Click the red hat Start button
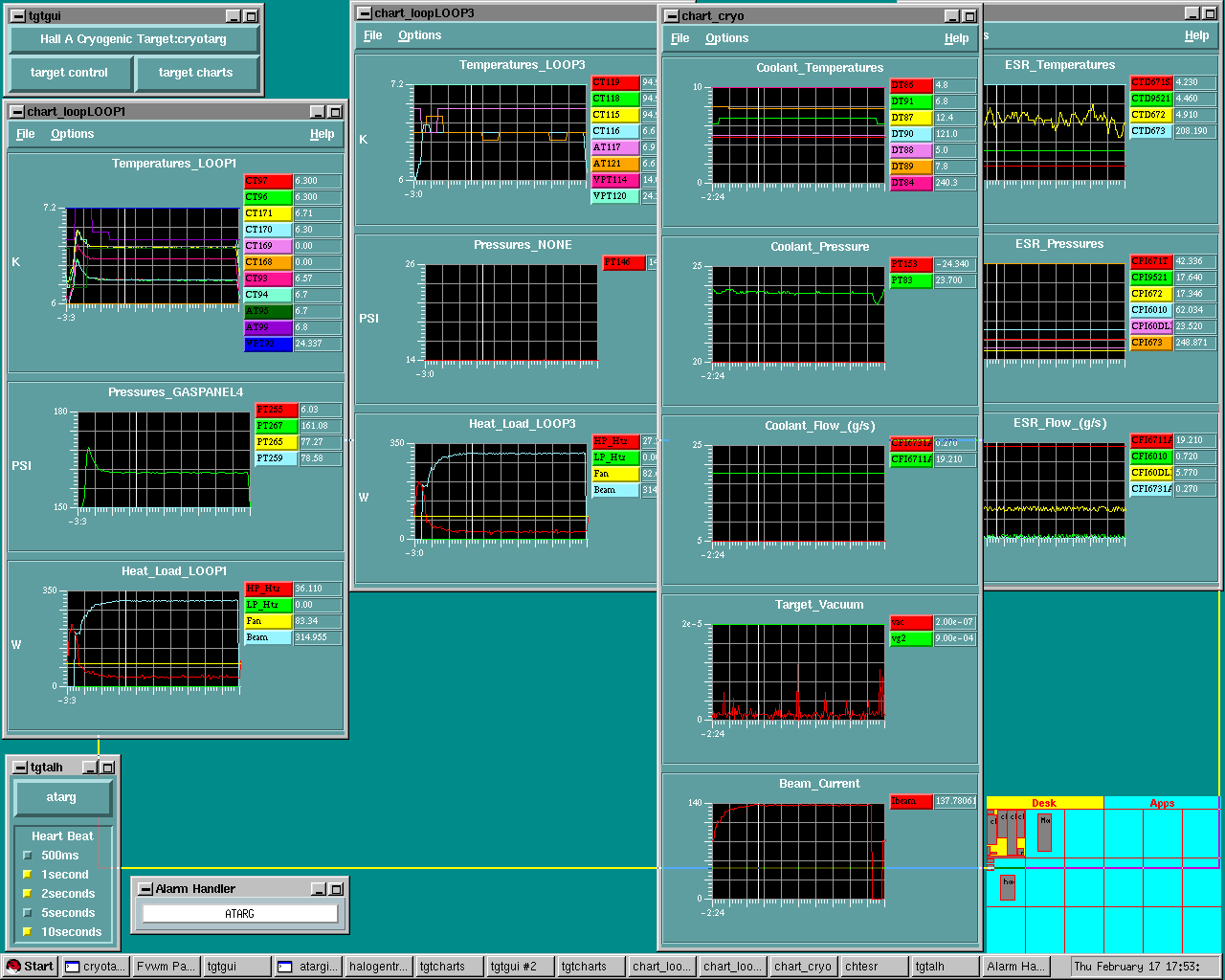Image resolution: width=1225 pixels, height=980 pixels. (x=29, y=967)
